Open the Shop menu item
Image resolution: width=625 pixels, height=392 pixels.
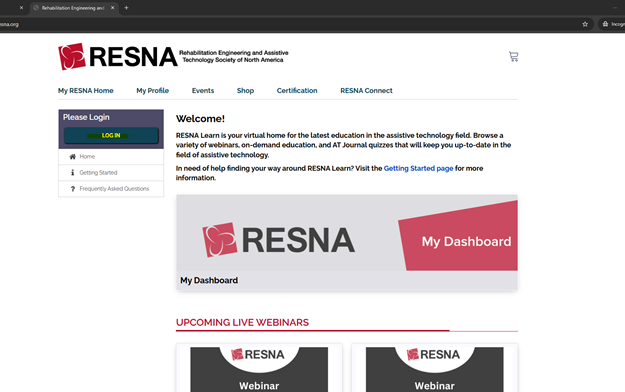[246, 91]
